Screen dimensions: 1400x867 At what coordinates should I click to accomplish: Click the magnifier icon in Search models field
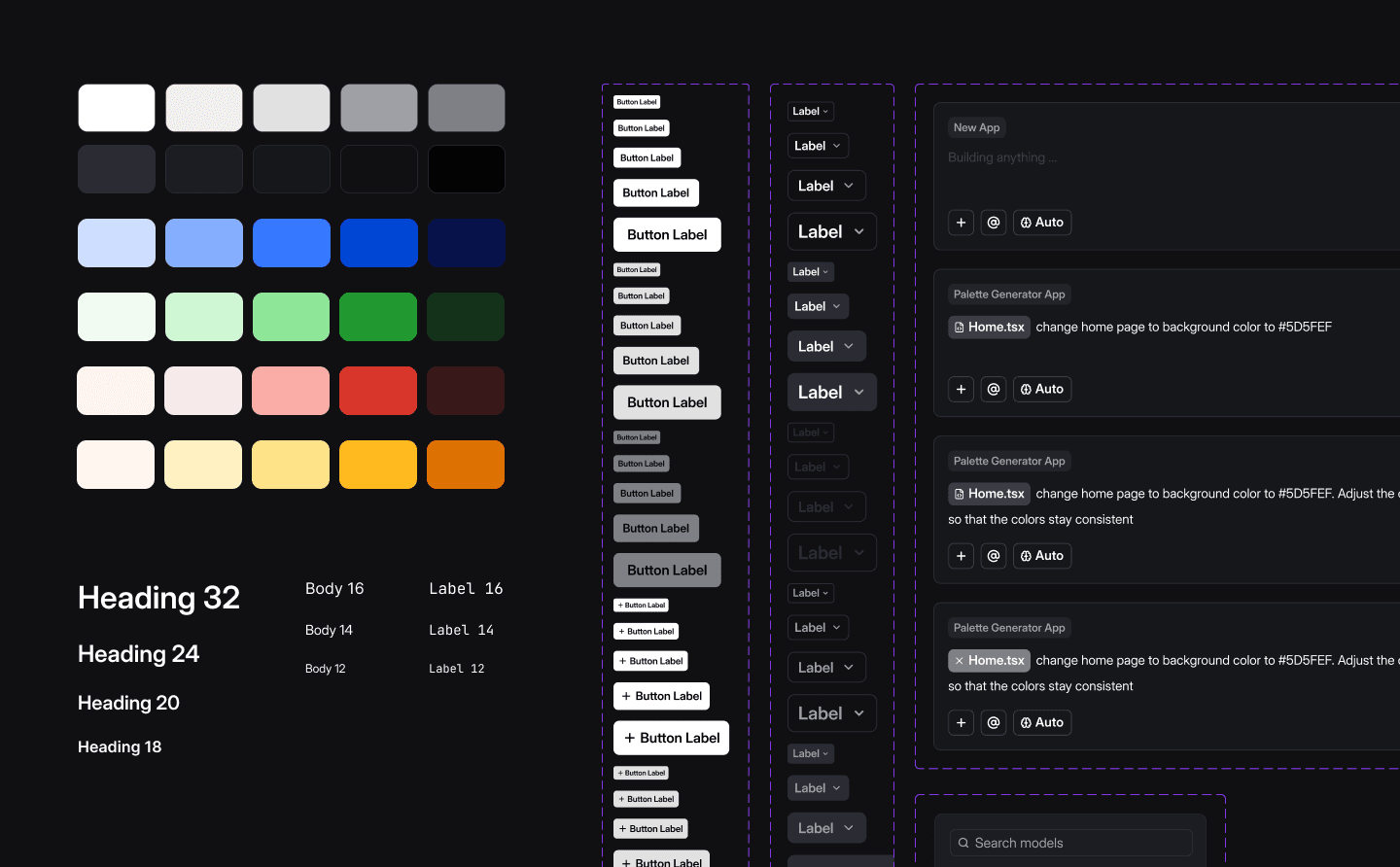click(x=962, y=842)
